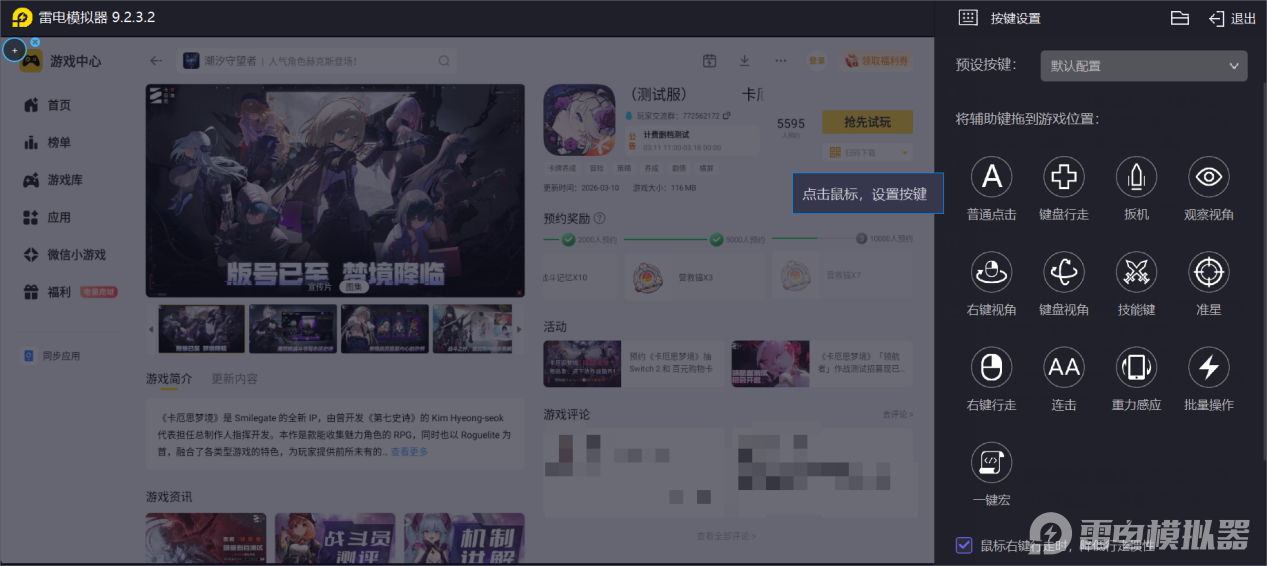Open the key config folder icon

pos(1180,18)
